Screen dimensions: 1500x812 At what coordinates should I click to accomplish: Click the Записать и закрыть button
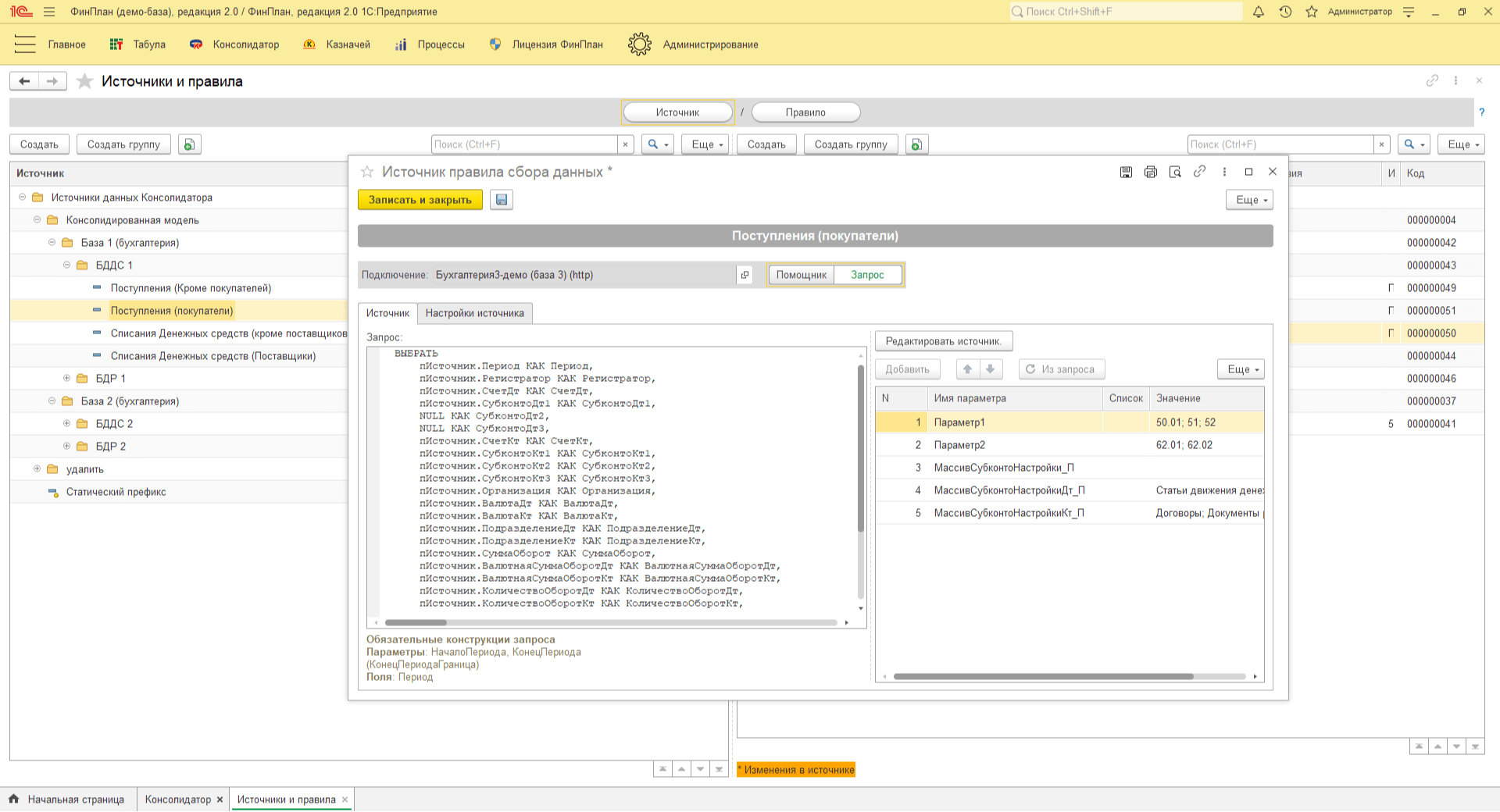[x=420, y=200]
